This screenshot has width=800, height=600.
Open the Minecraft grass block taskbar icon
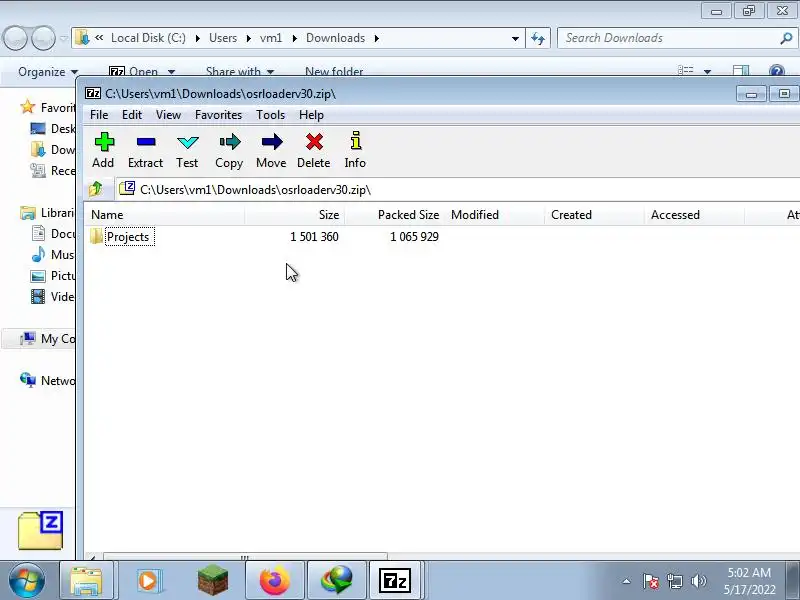point(213,581)
